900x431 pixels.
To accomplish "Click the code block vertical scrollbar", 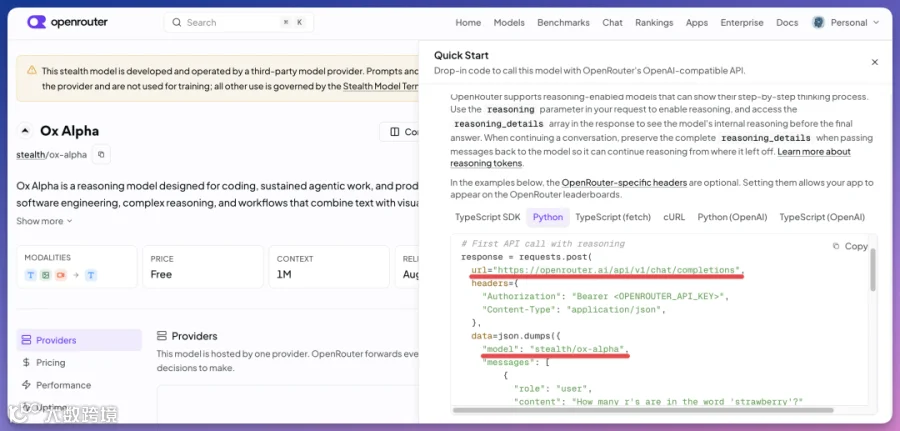I will (x=873, y=270).
